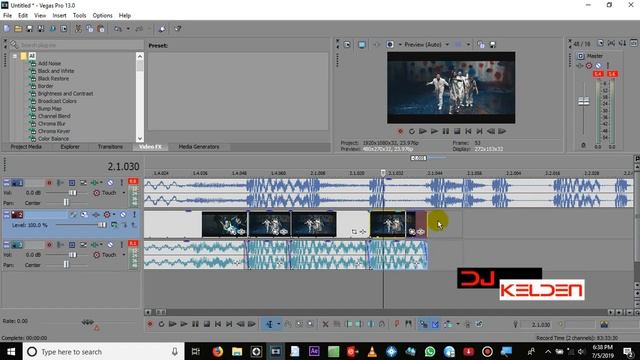Solo video track 2
The image size is (640, 360).
[134, 214]
